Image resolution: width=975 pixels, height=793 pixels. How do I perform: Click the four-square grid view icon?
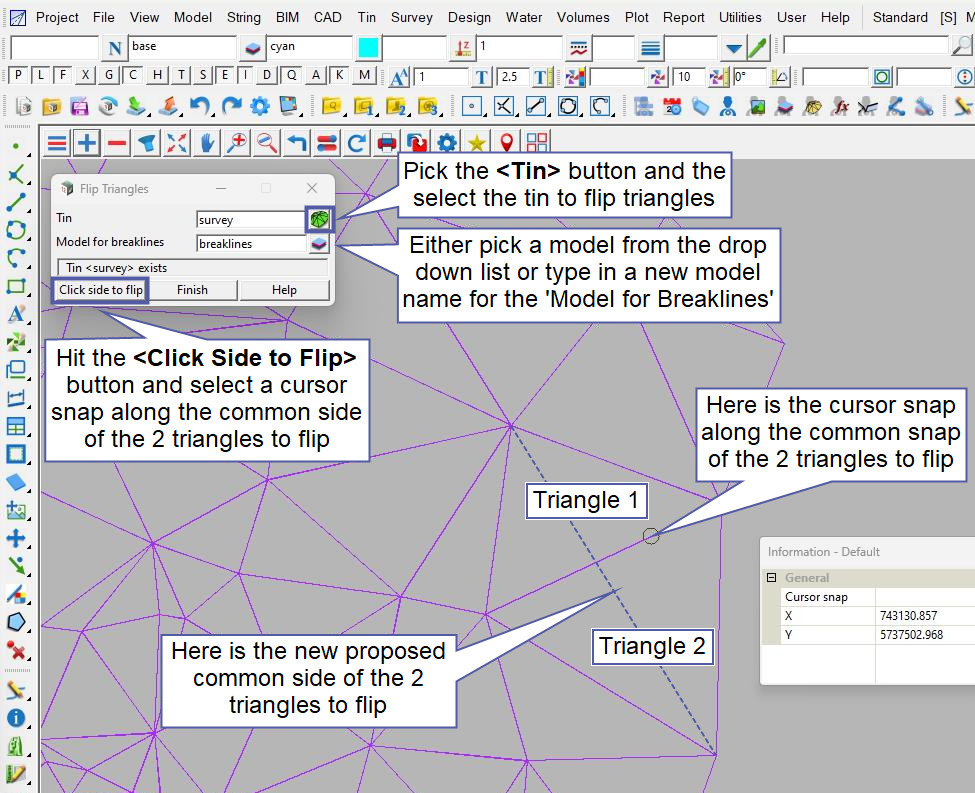coord(537,144)
